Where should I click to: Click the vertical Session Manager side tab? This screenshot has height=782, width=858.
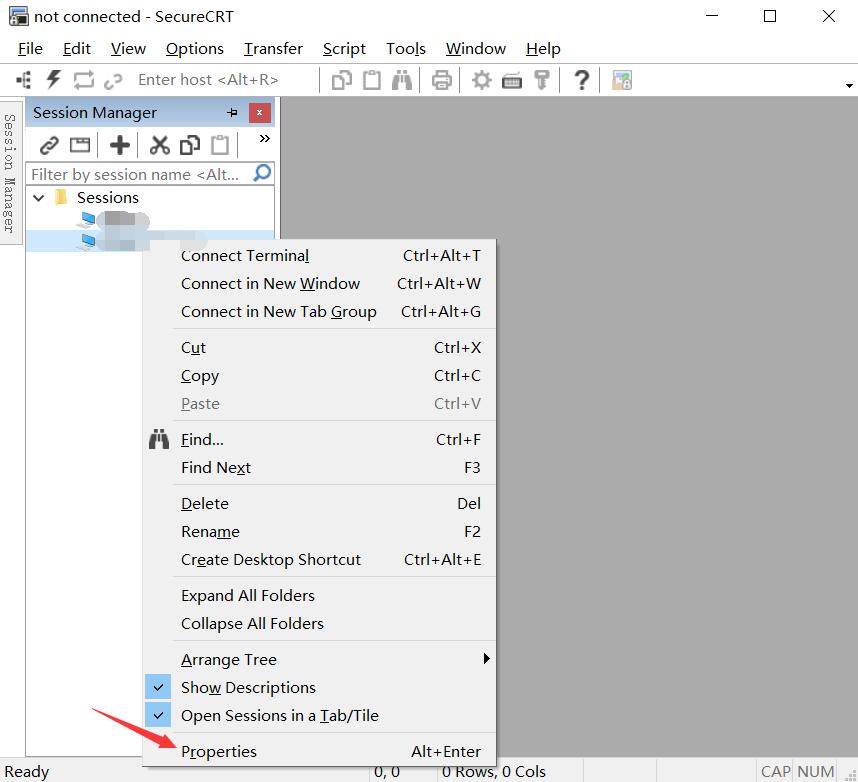10,172
